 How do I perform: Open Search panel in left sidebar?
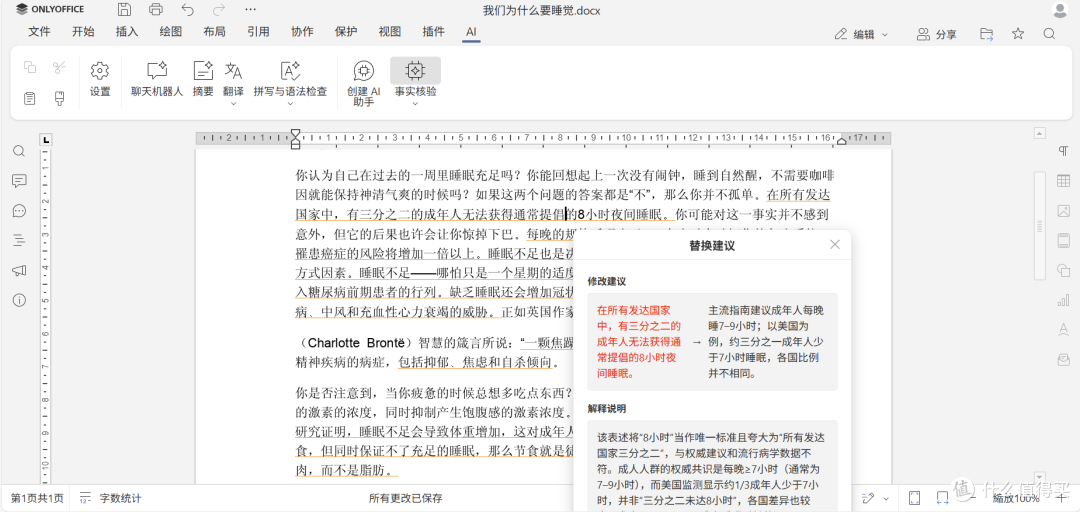click(x=19, y=151)
